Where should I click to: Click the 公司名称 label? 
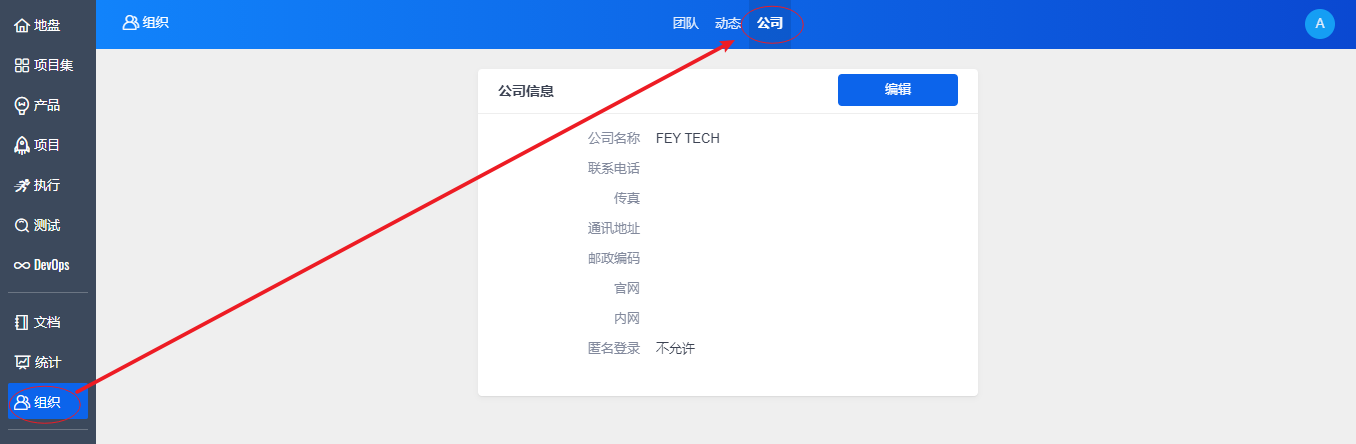(x=614, y=138)
